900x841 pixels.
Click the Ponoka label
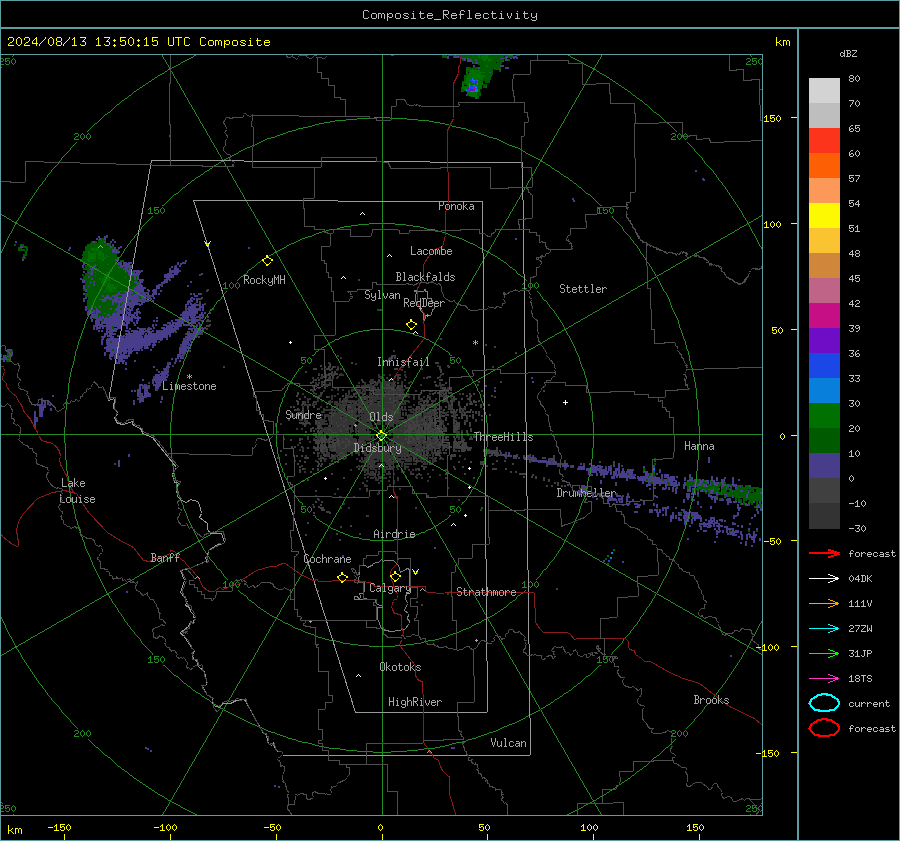(456, 206)
